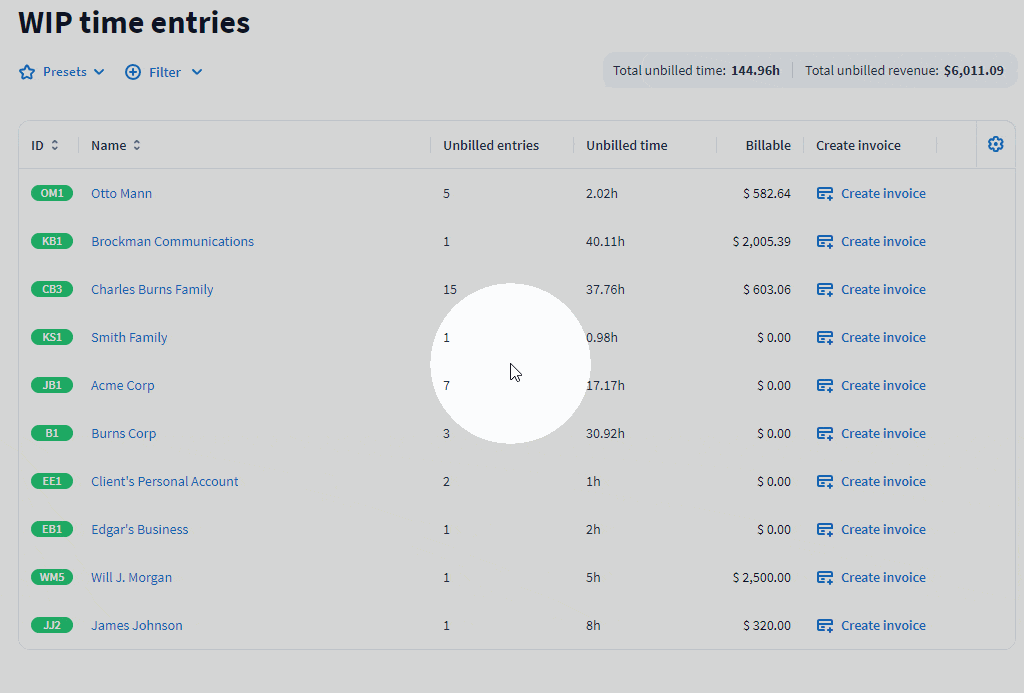Sort the table by the ID column
1024x693 pixels.
55,145
